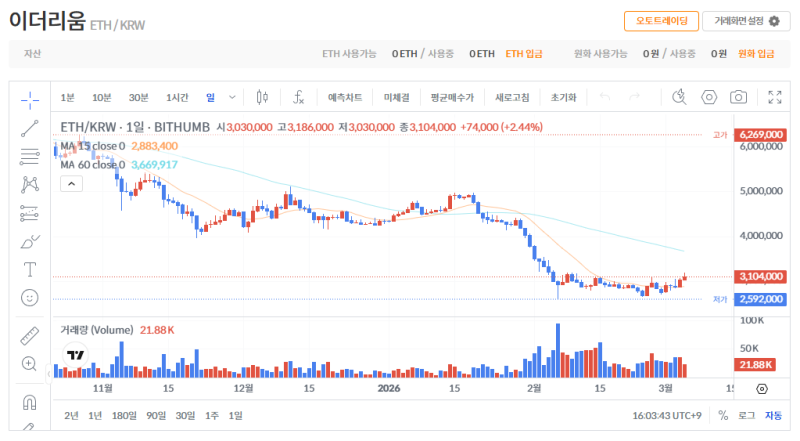Open trade screen settings gear
800x441 pixels.
click(774, 21)
